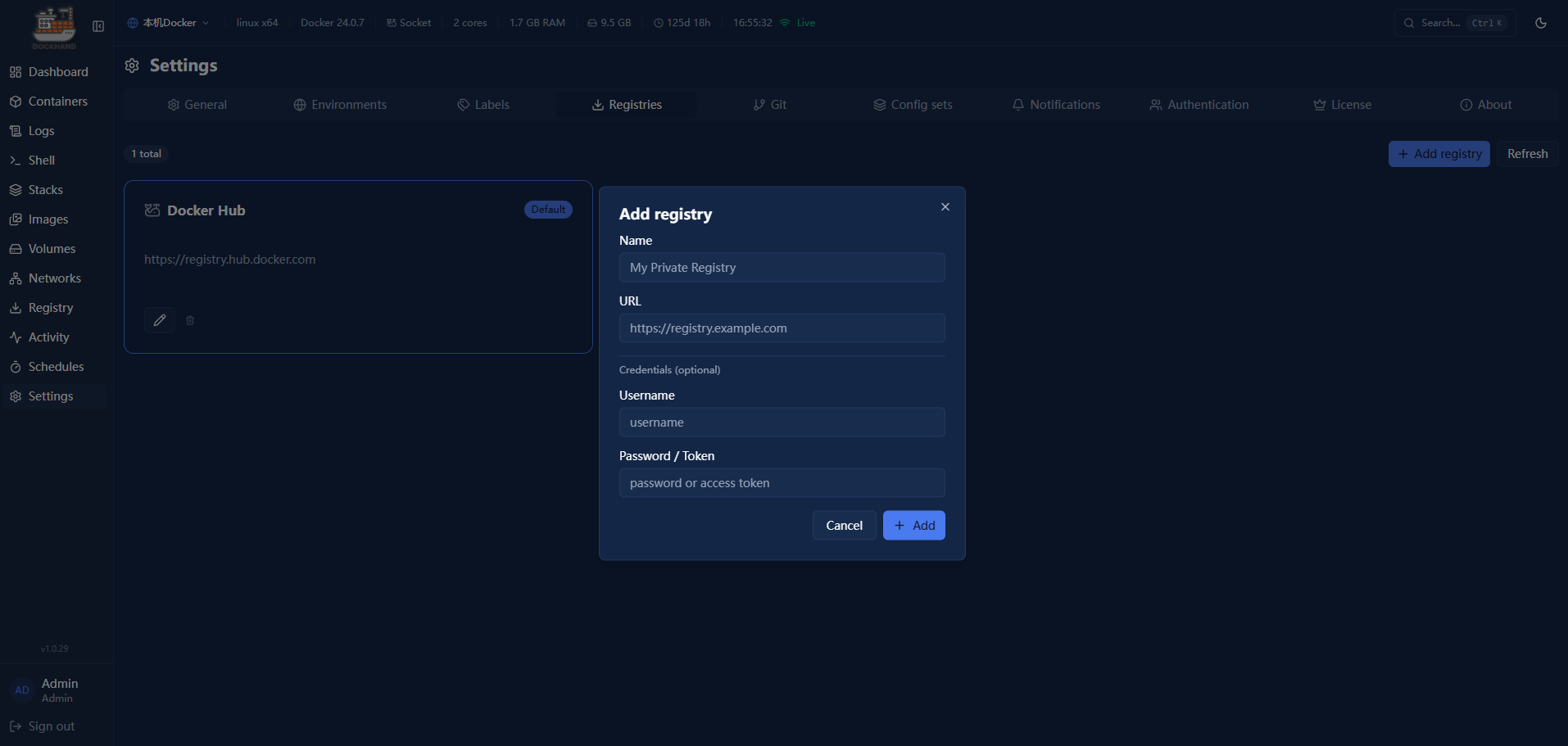Click the Password / Token field
Viewport: 1568px width, 746px height.
coord(782,483)
